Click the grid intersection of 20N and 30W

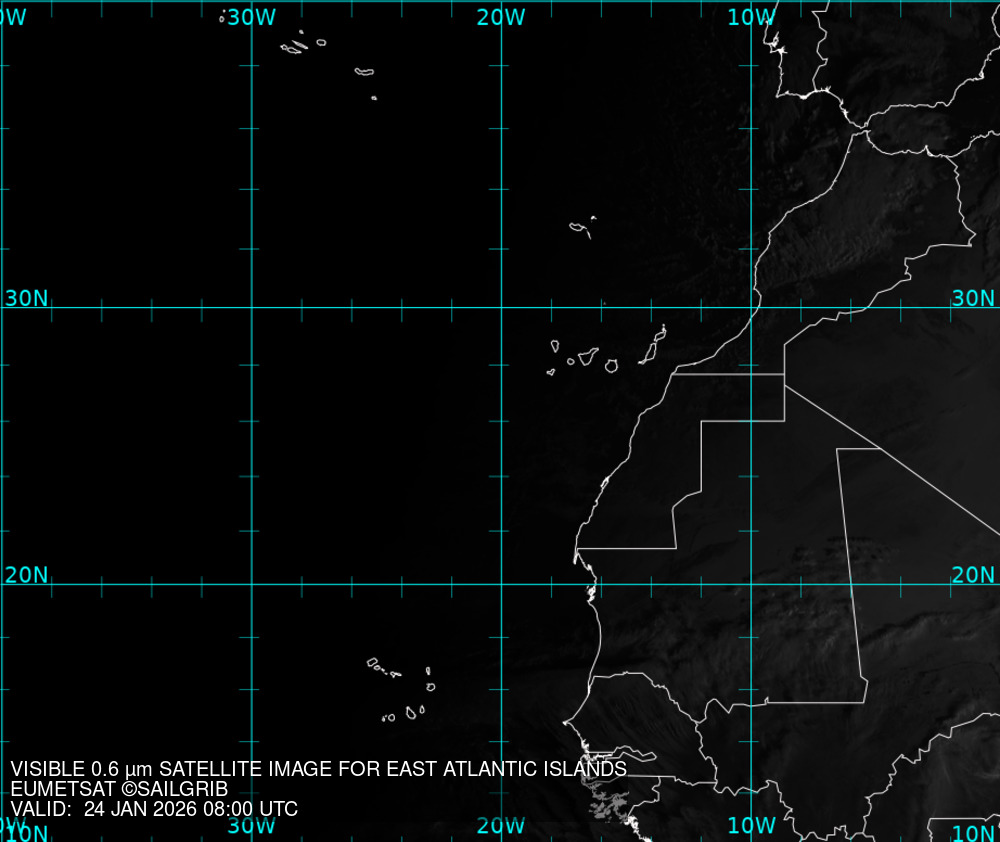(251, 584)
